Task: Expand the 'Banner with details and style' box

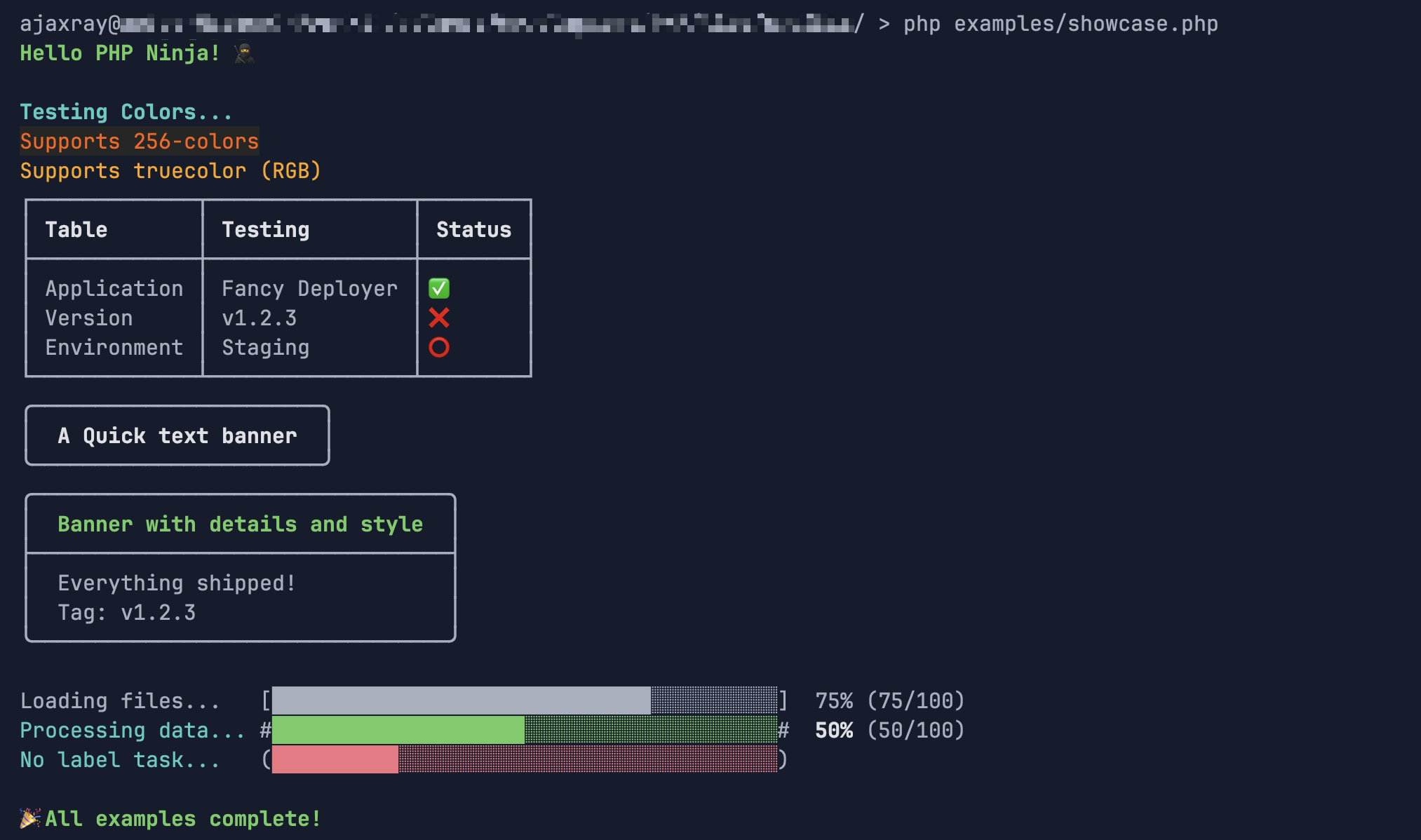Action: (240, 523)
